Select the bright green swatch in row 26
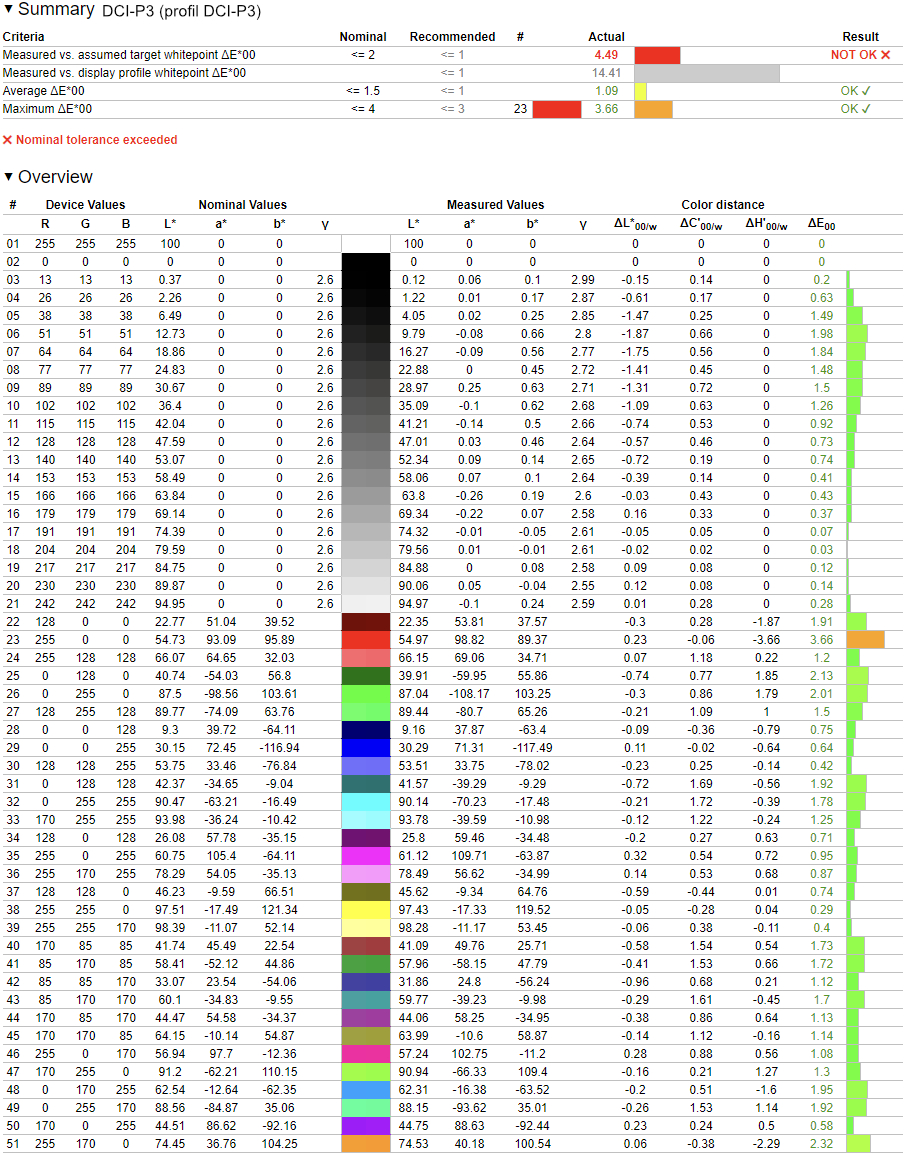 [x=366, y=694]
